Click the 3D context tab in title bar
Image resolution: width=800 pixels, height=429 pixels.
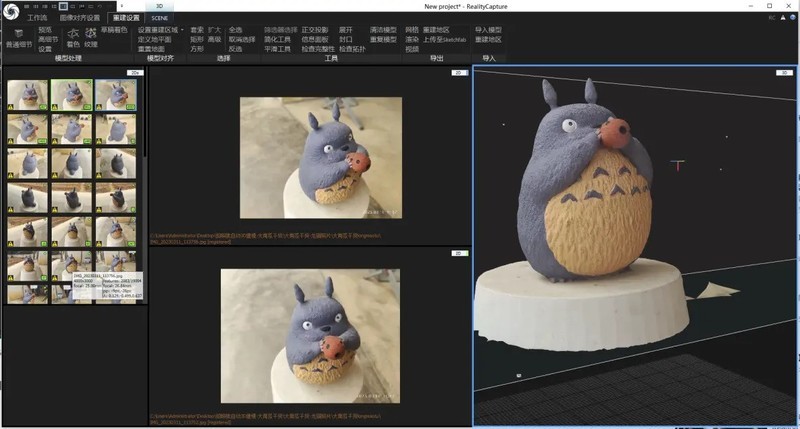tap(160, 6)
